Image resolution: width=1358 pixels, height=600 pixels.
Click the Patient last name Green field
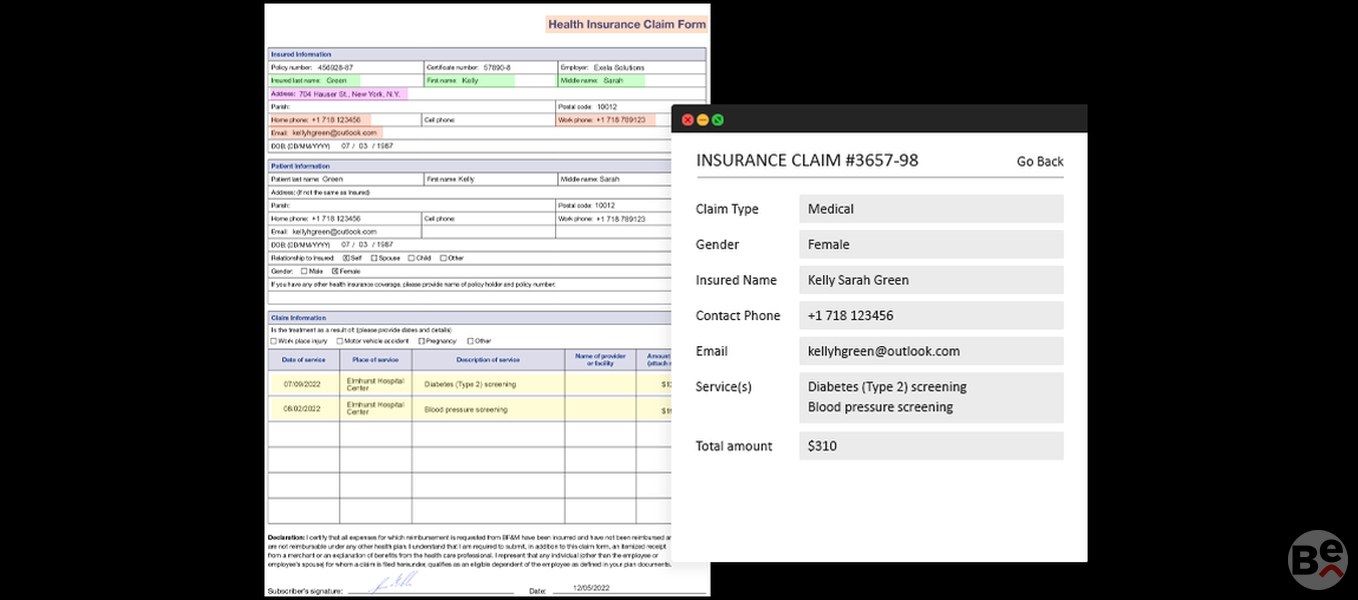[x=344, y=179]
